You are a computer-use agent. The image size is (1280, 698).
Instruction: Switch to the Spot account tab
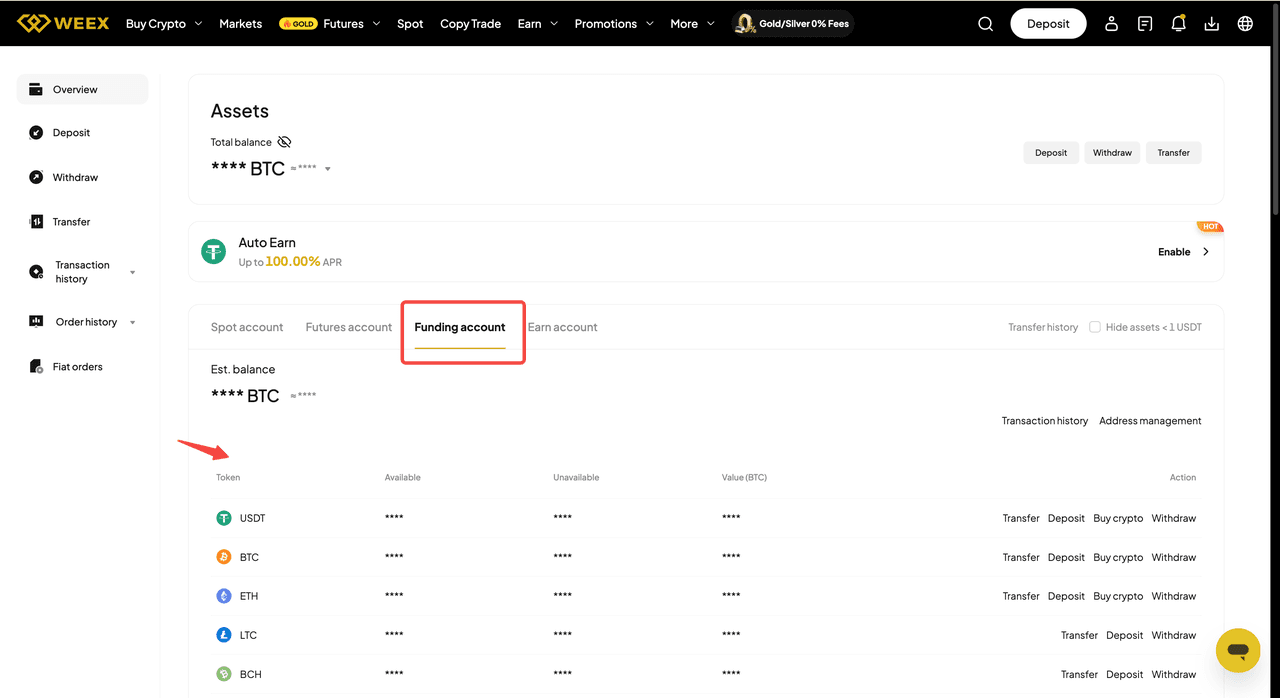click(x=247, y=327)
